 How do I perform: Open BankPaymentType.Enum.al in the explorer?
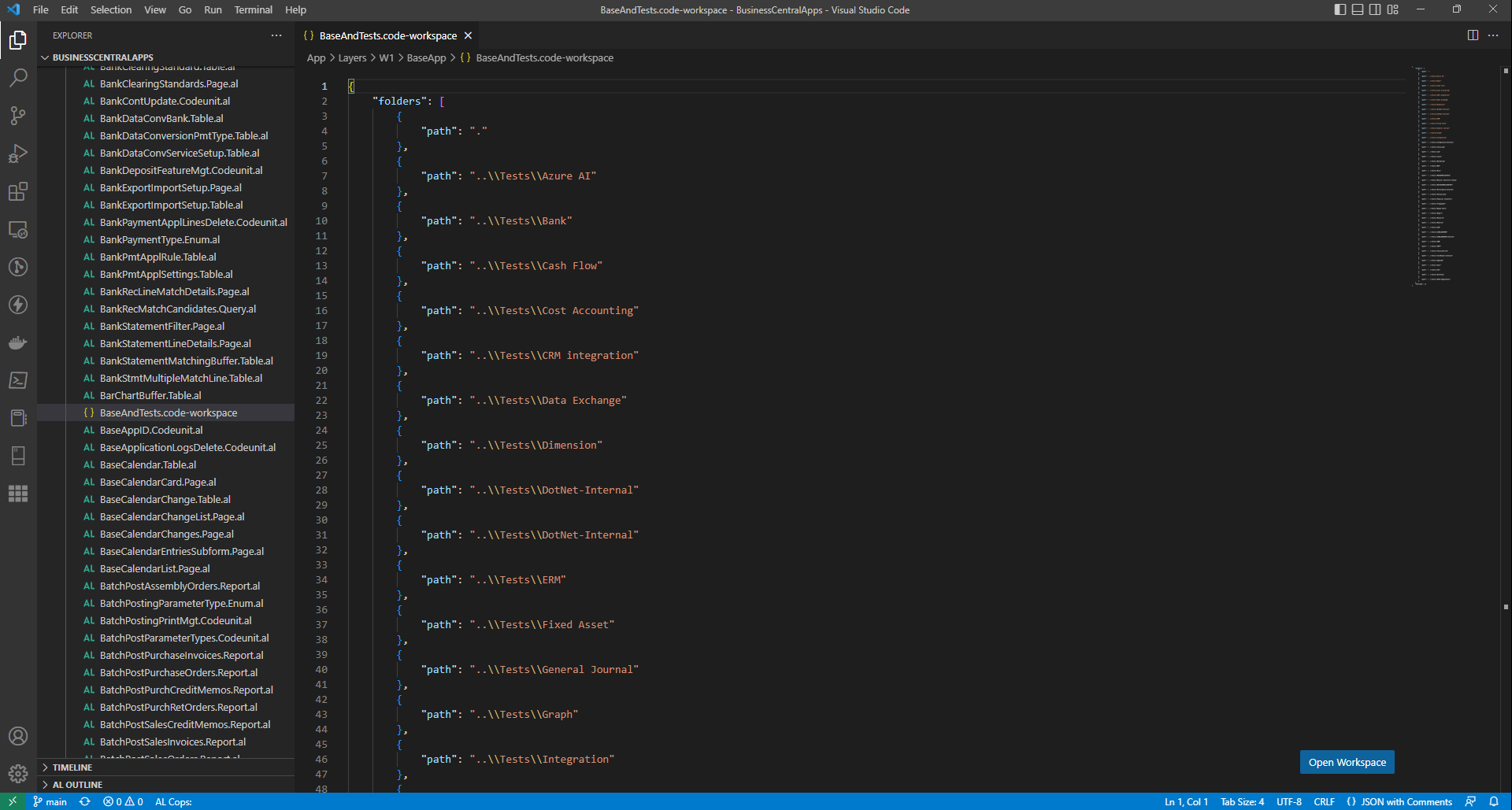(160, 239)
